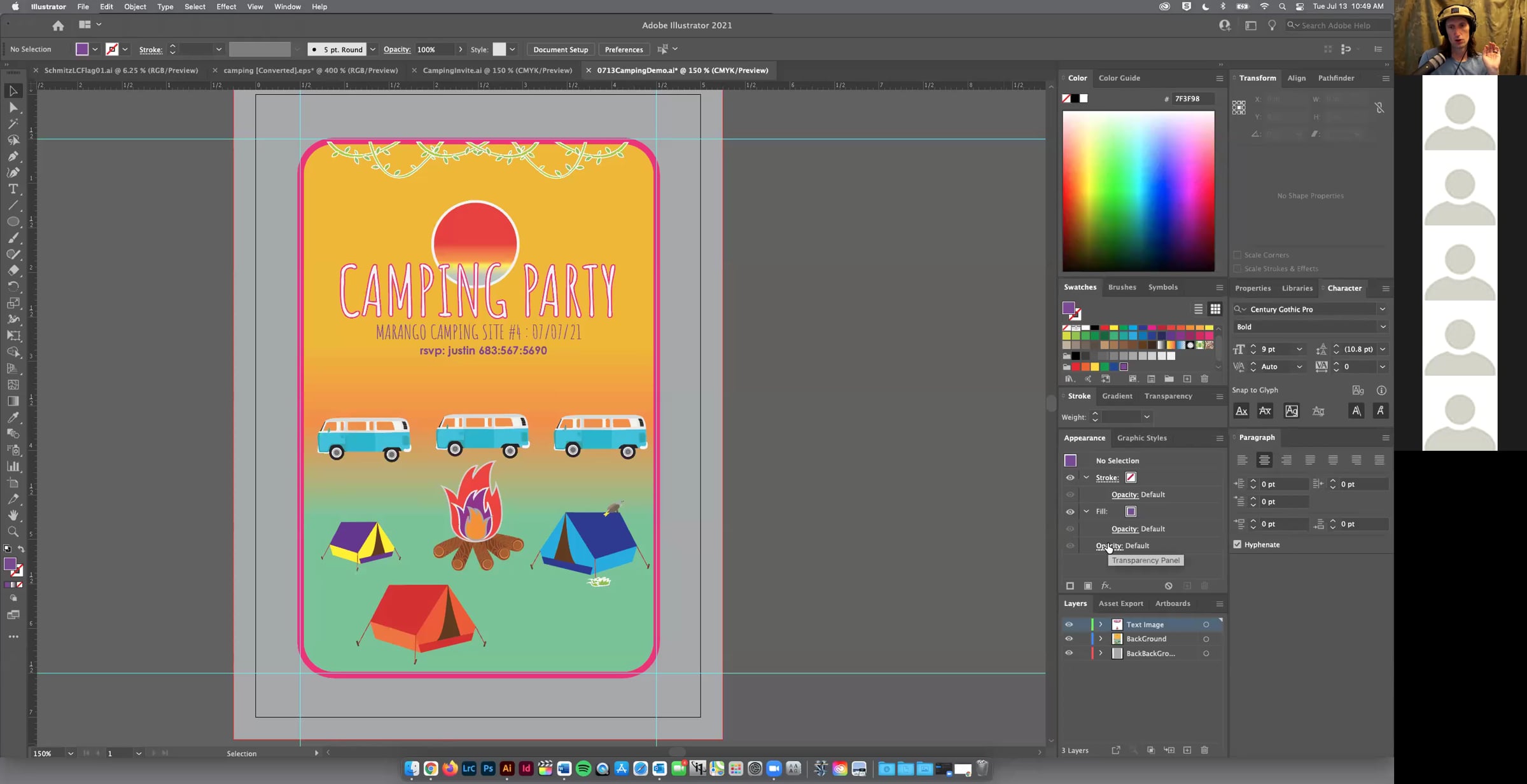Click the Document Setup button
This screenshot has height=784, width=1527.
[x=561, y=49]
